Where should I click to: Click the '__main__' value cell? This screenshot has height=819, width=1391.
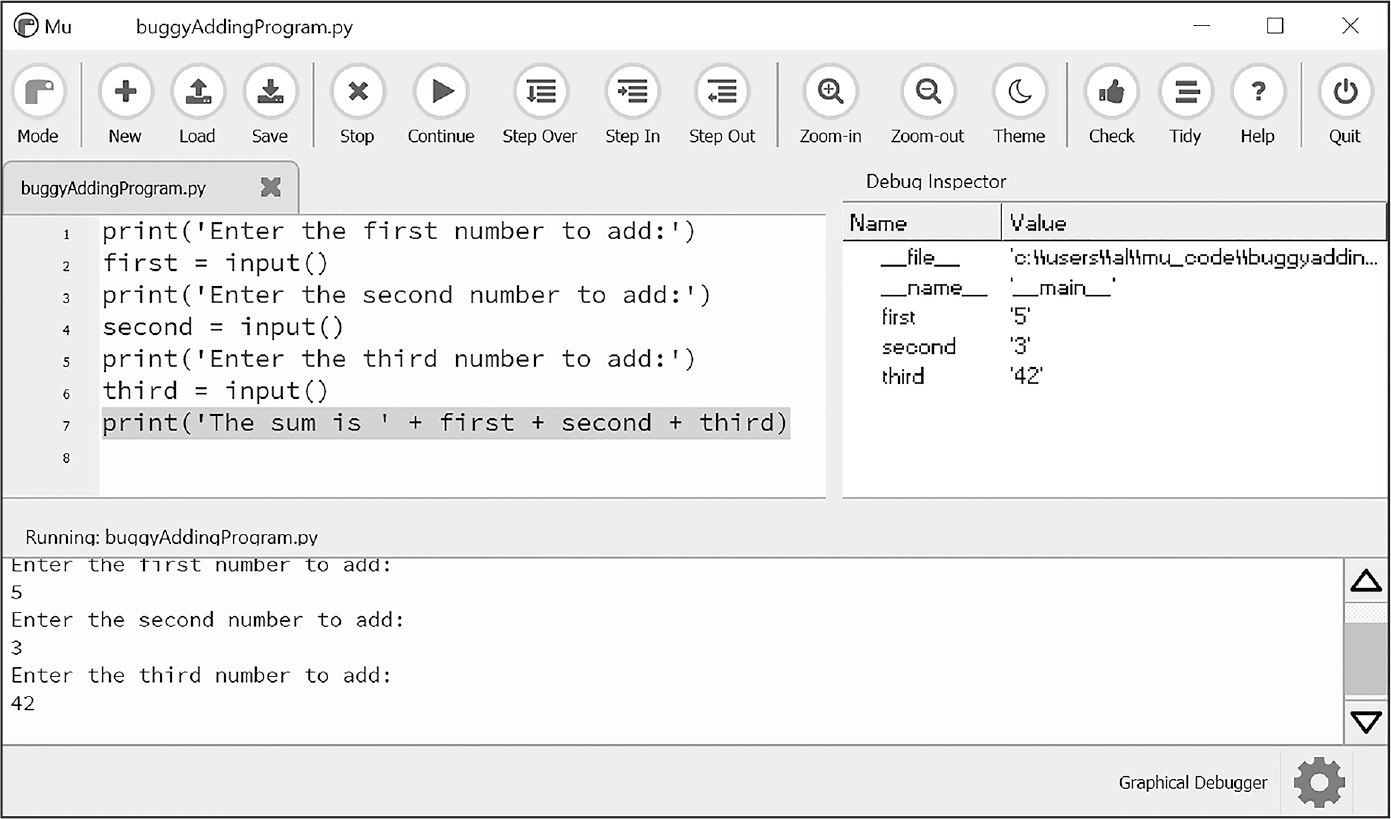click(x=1062, y=289)
